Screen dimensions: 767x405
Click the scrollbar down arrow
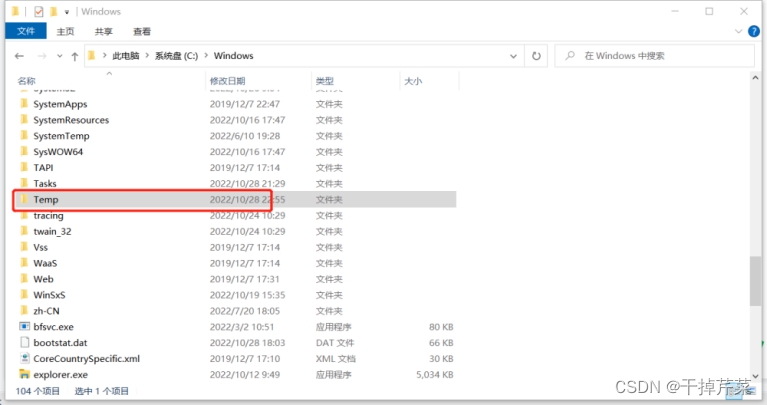click(x=755, y=376)
